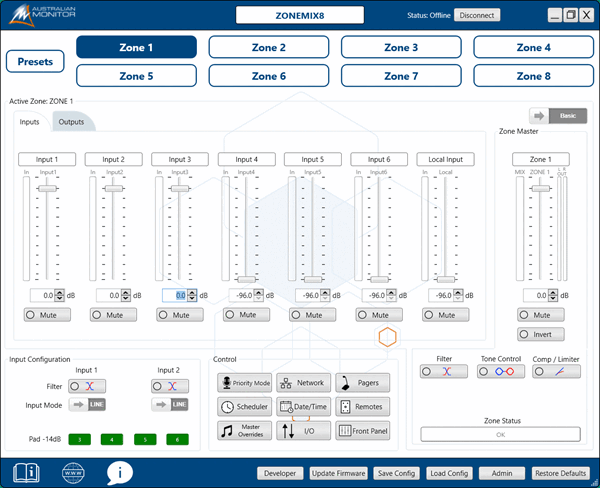The image size is (600, 488).
Task: Open the info speech bubble icon
Action: (121, 471)
